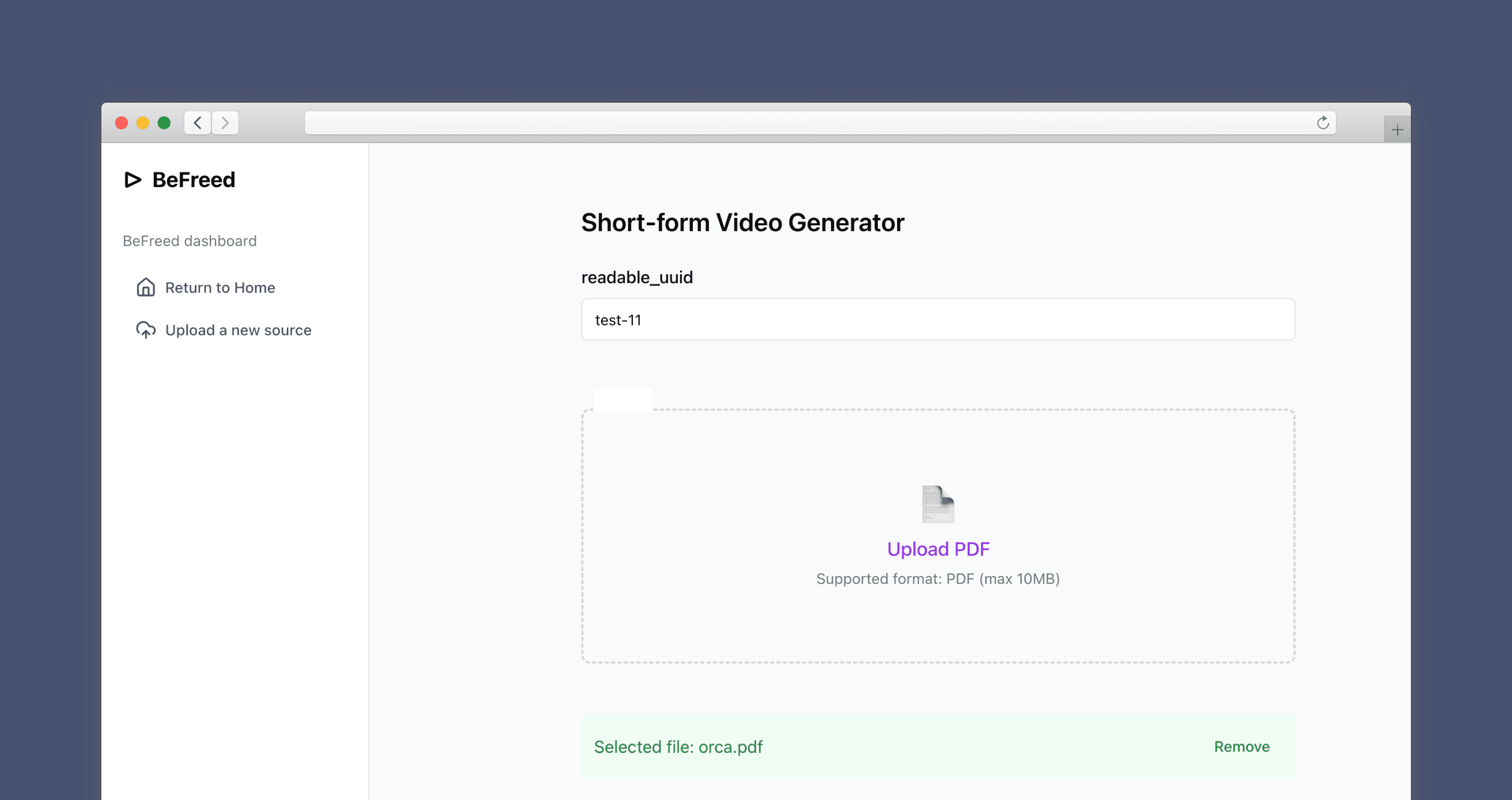
Task: Focus the readable_uuid input field
Action: tap(937, 320)
